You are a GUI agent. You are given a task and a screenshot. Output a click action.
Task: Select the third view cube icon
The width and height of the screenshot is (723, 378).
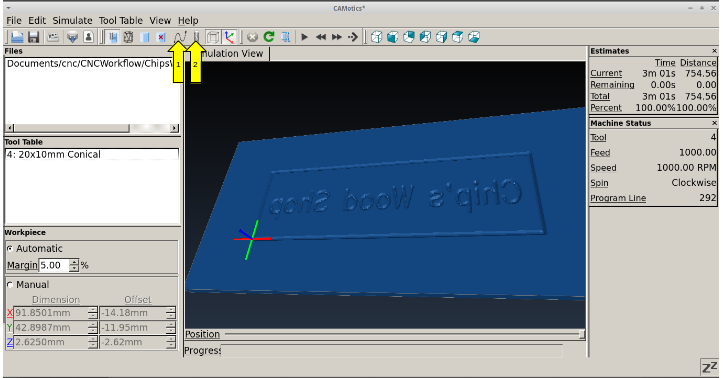pyautogui.click(x=409, y=37)
